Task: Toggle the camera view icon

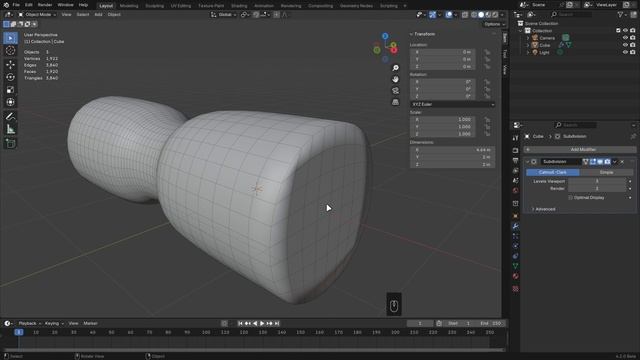Action: pyautogui.click(x=395, y=91)
